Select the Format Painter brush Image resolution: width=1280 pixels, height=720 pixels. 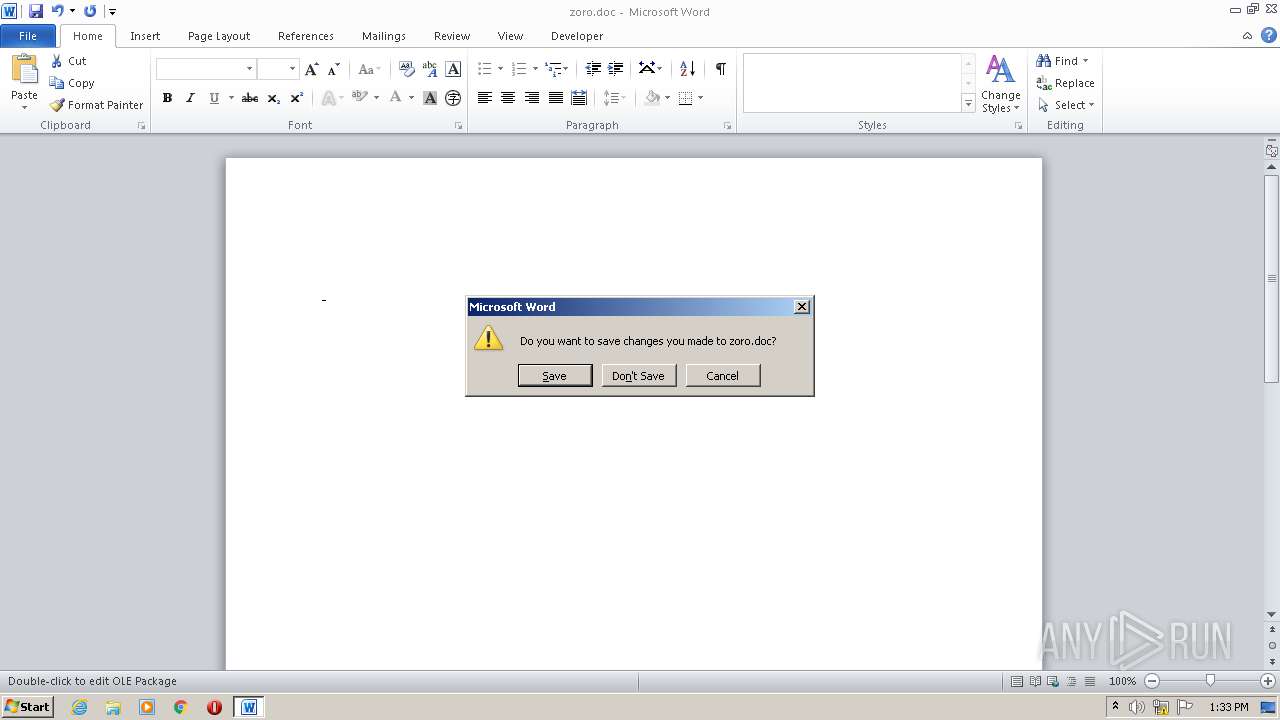[x=97, y=105]
